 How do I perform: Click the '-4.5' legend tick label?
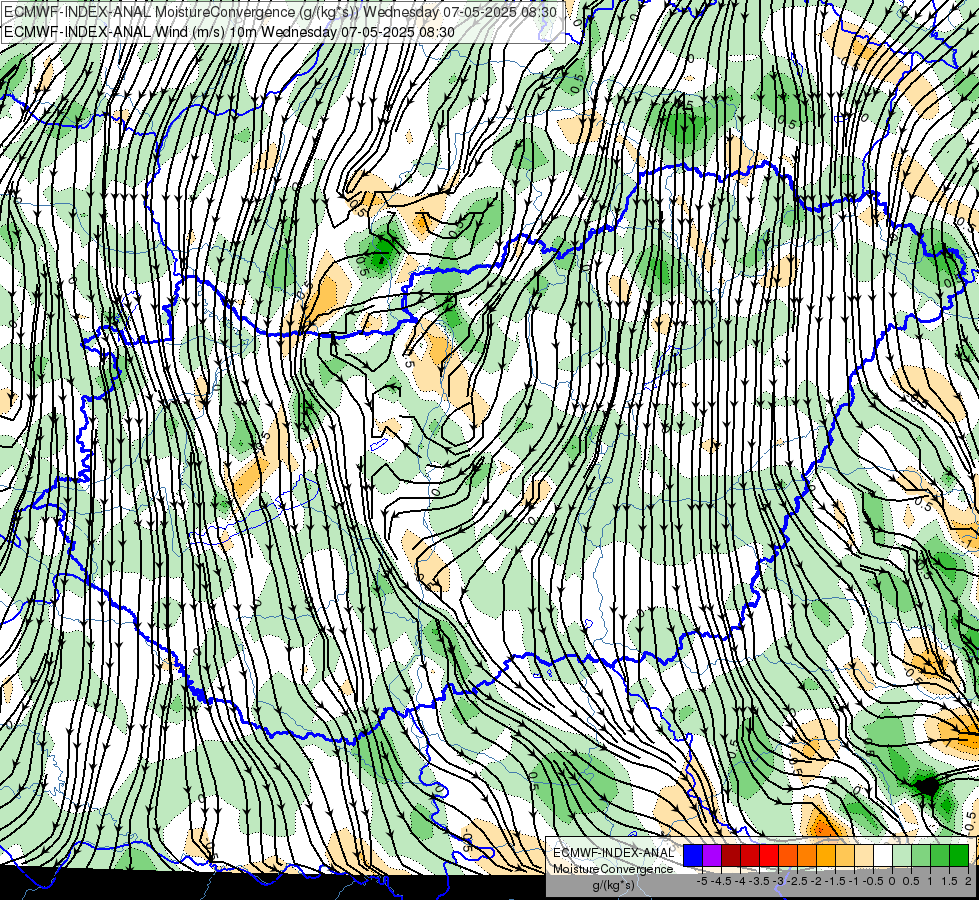[721, 881]
